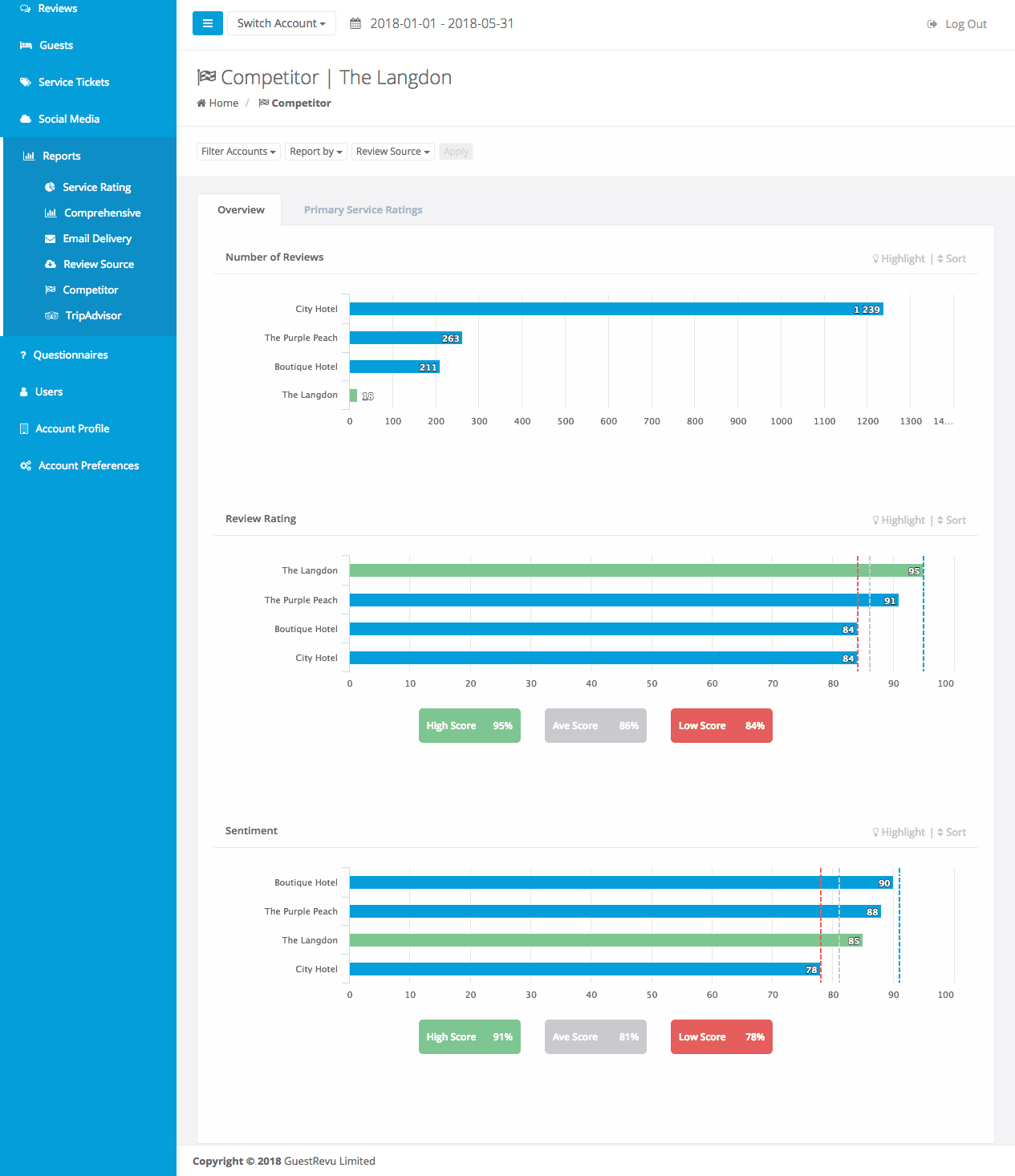Click the Account Preferences gears icon

click(x=26, y=465)
